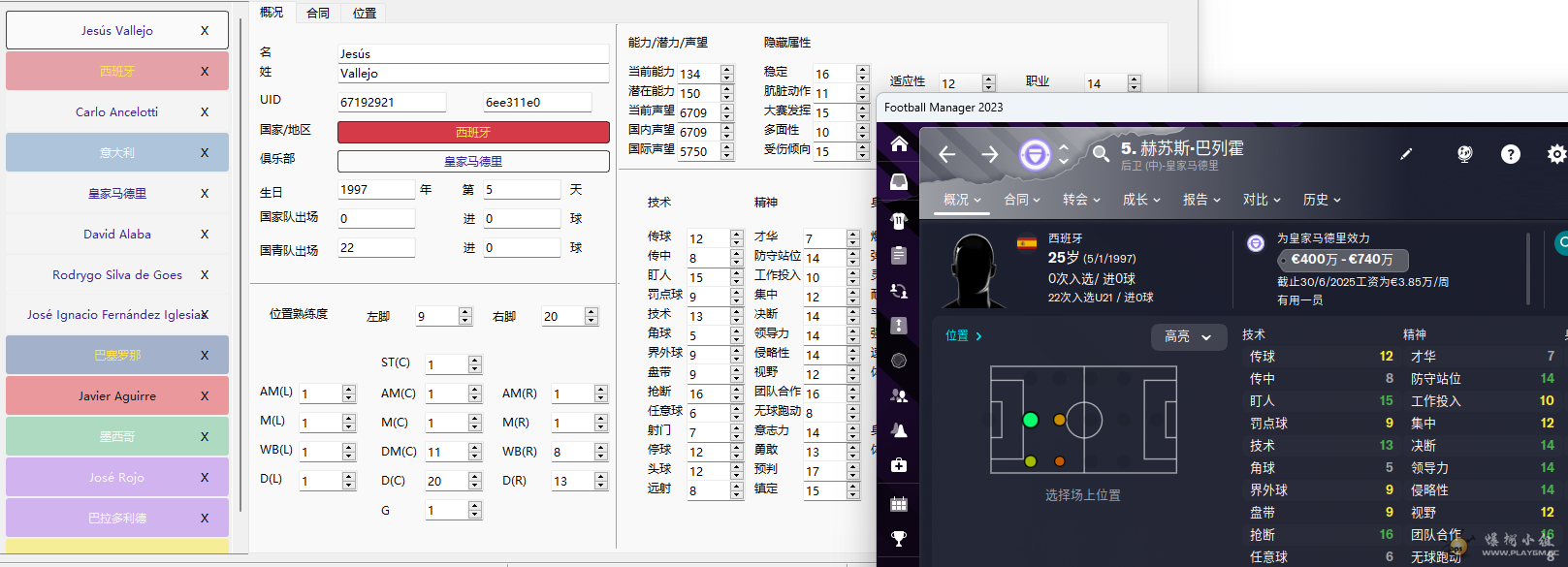
Task: Go back with FM left arrow
Action: pos(947,154)
